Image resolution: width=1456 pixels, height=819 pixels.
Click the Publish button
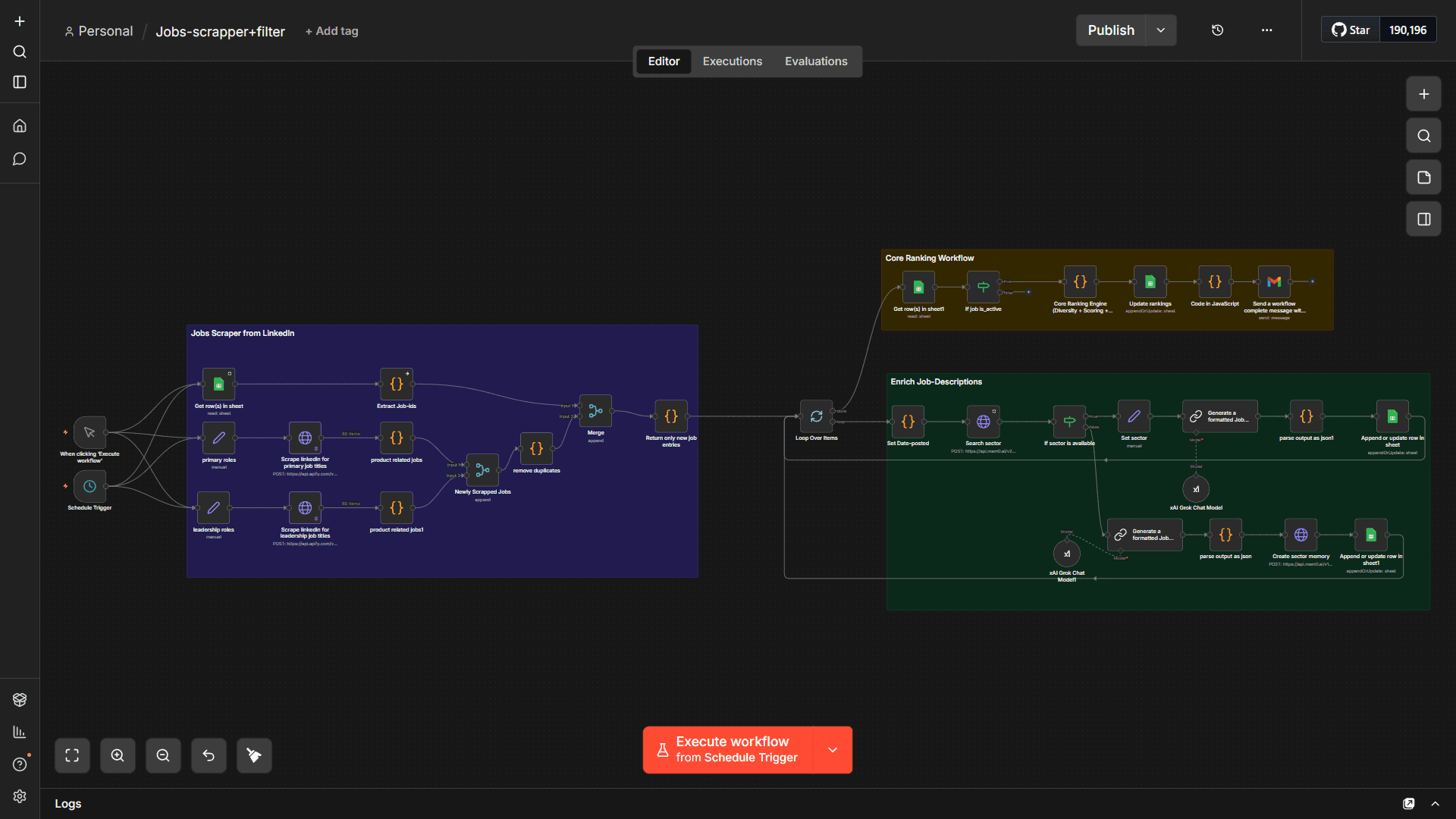tap(1111, 30)
